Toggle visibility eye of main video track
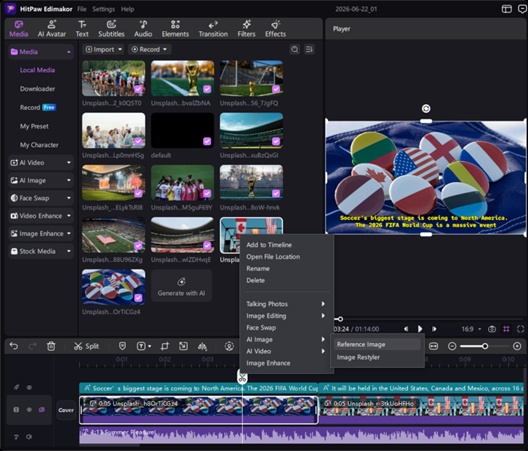528x451 pixels. pos(29,410)
